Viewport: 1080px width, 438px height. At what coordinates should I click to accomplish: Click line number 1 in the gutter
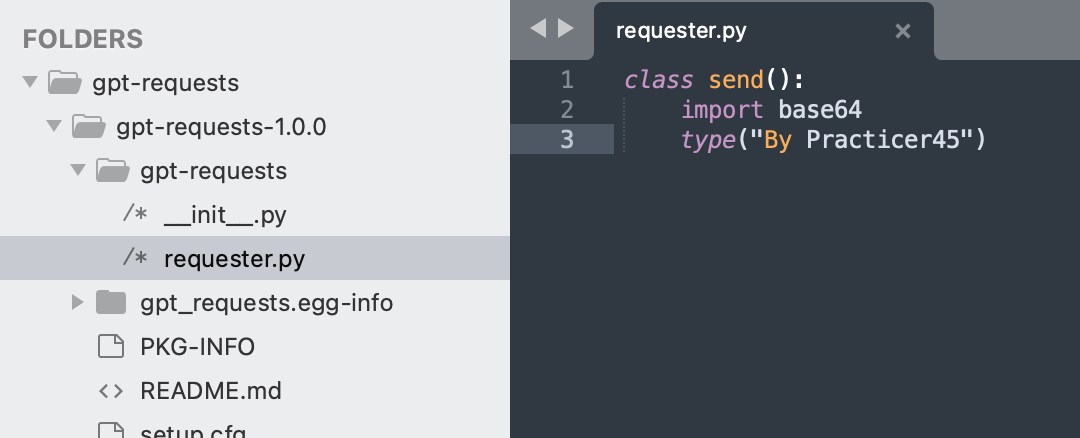point(568,80)
